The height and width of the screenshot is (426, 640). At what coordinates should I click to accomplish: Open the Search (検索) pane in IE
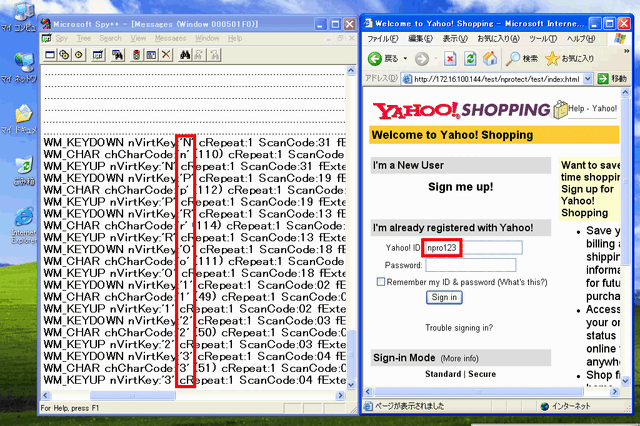click(x=522, y=59)
